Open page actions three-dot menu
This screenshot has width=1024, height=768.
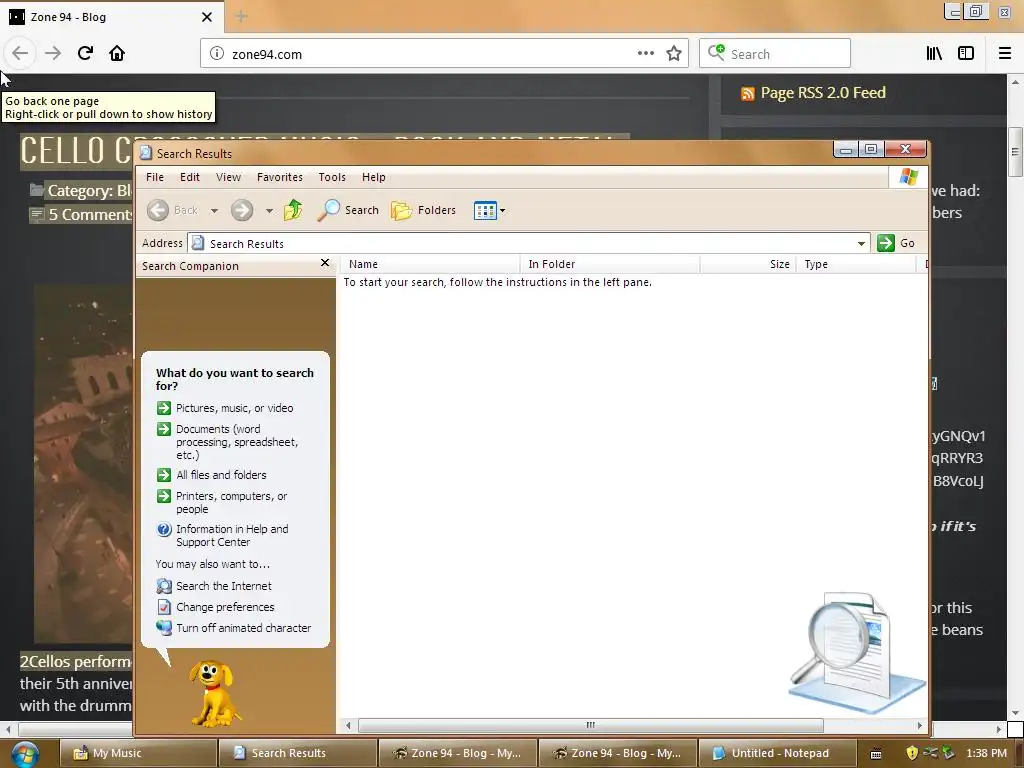click(645, 54)
